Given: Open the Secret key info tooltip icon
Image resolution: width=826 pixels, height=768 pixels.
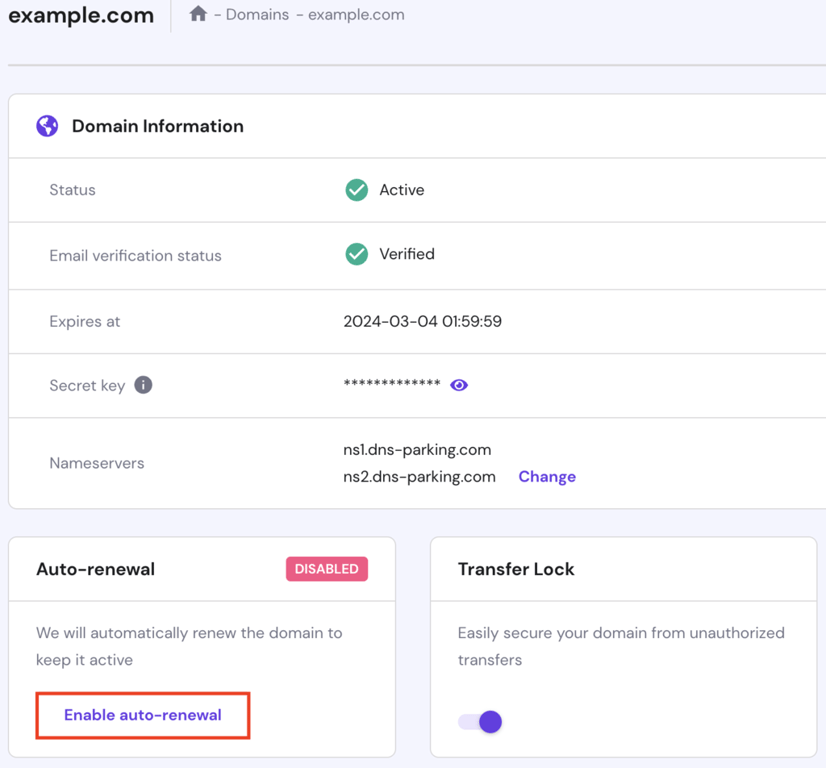Looking at the screenshot, I should [x=141, y=385].
